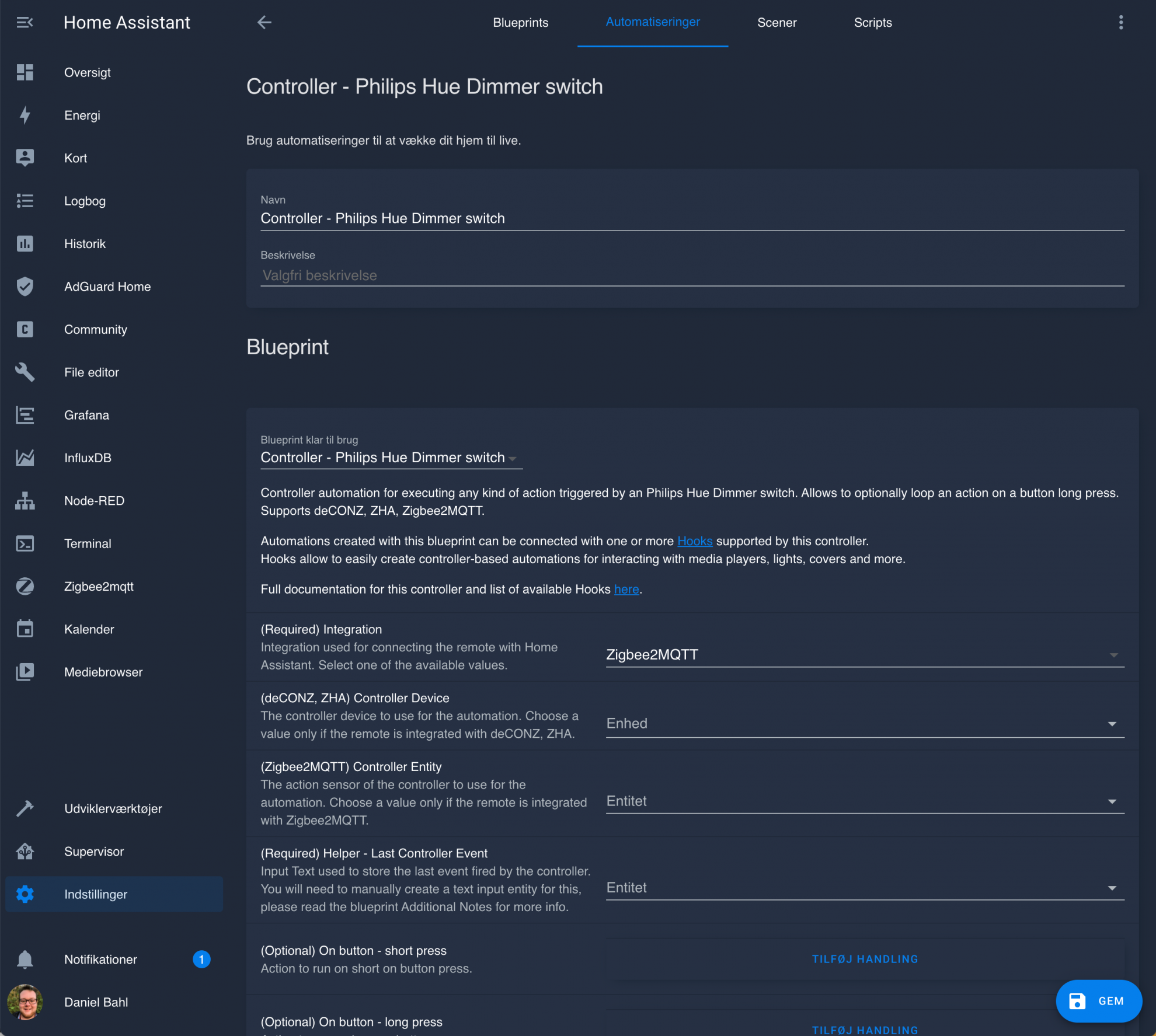Image resolution: width=1156 pixels, height=1036 pixels.
Task: Click the Indstillinger gear icon
Action: point(25,894)
